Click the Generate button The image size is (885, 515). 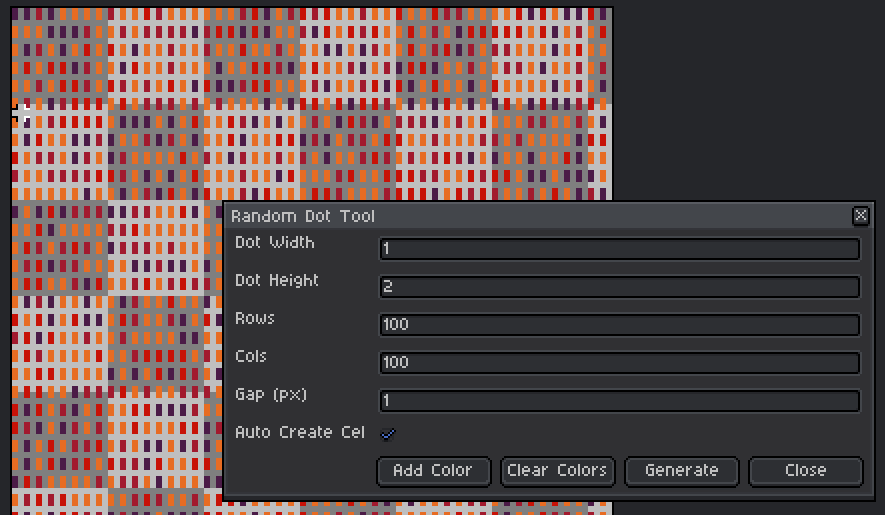[682, 471]
